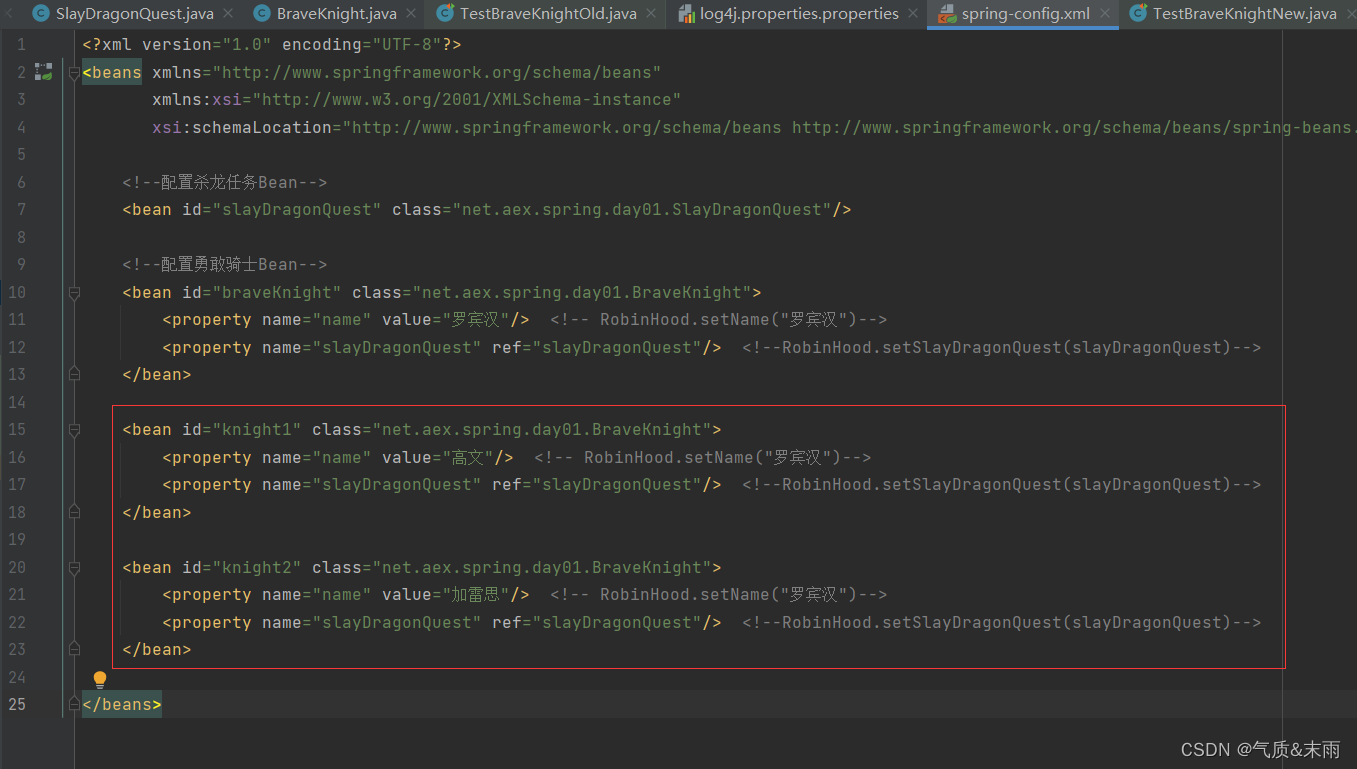Click the setSlayDragonQuest comment on line 12
This screenshot has width=1357, height=769.
pos(1002,348)
